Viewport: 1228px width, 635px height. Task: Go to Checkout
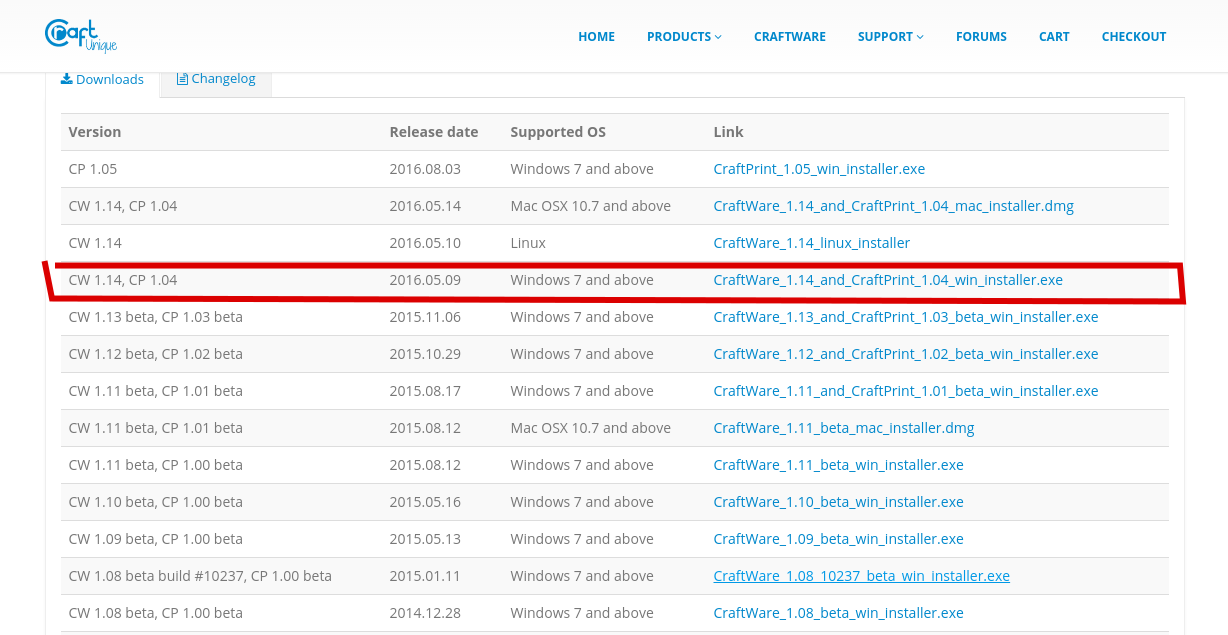click(x=1133, y=37)
